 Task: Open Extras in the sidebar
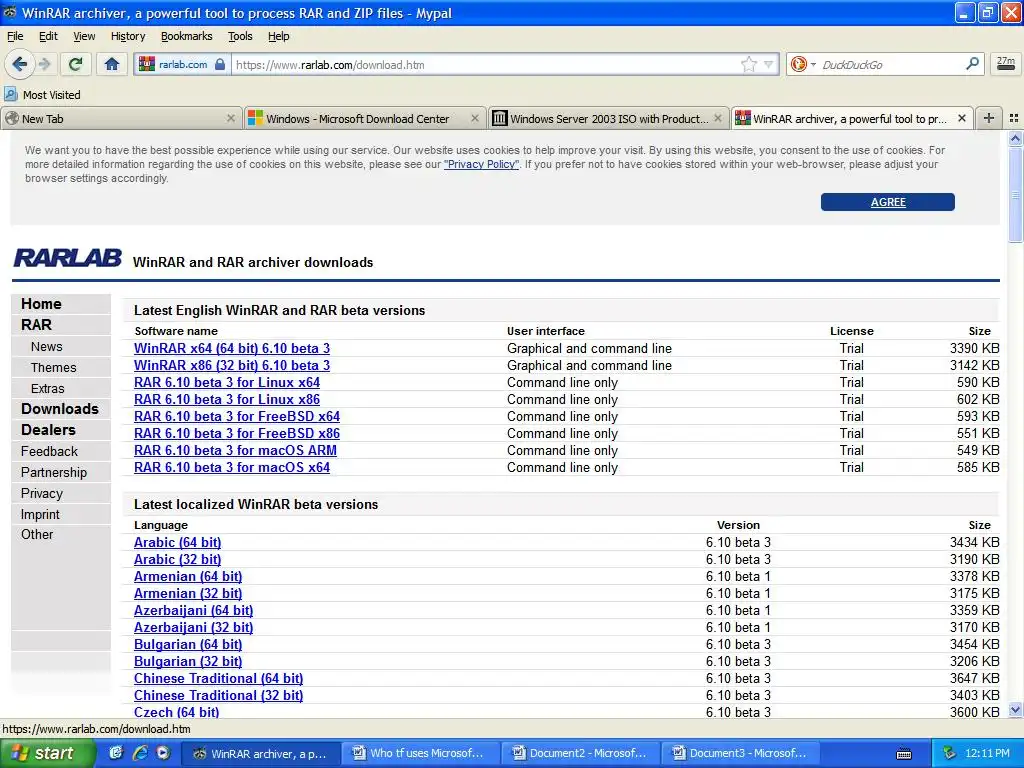(x=48, y=389)
